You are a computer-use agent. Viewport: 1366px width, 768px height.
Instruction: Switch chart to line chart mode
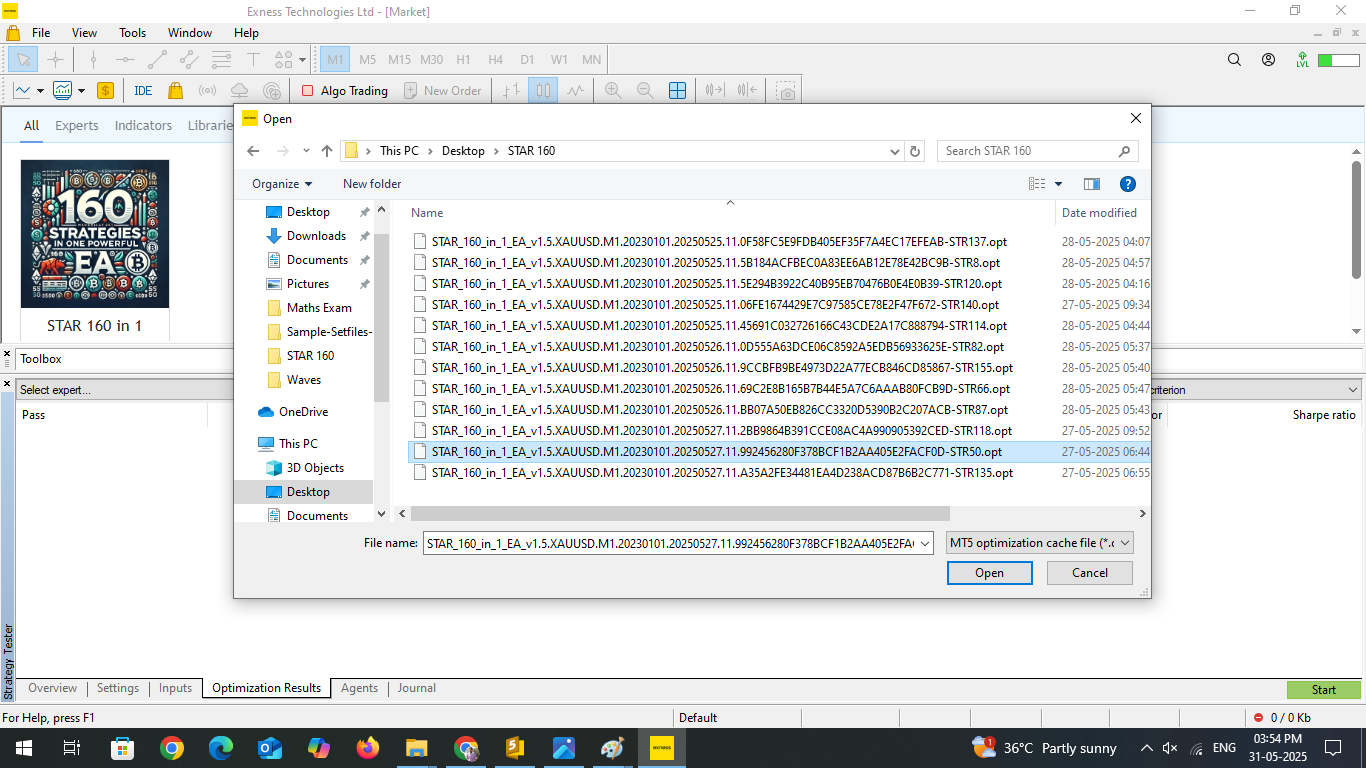(575, 90)
